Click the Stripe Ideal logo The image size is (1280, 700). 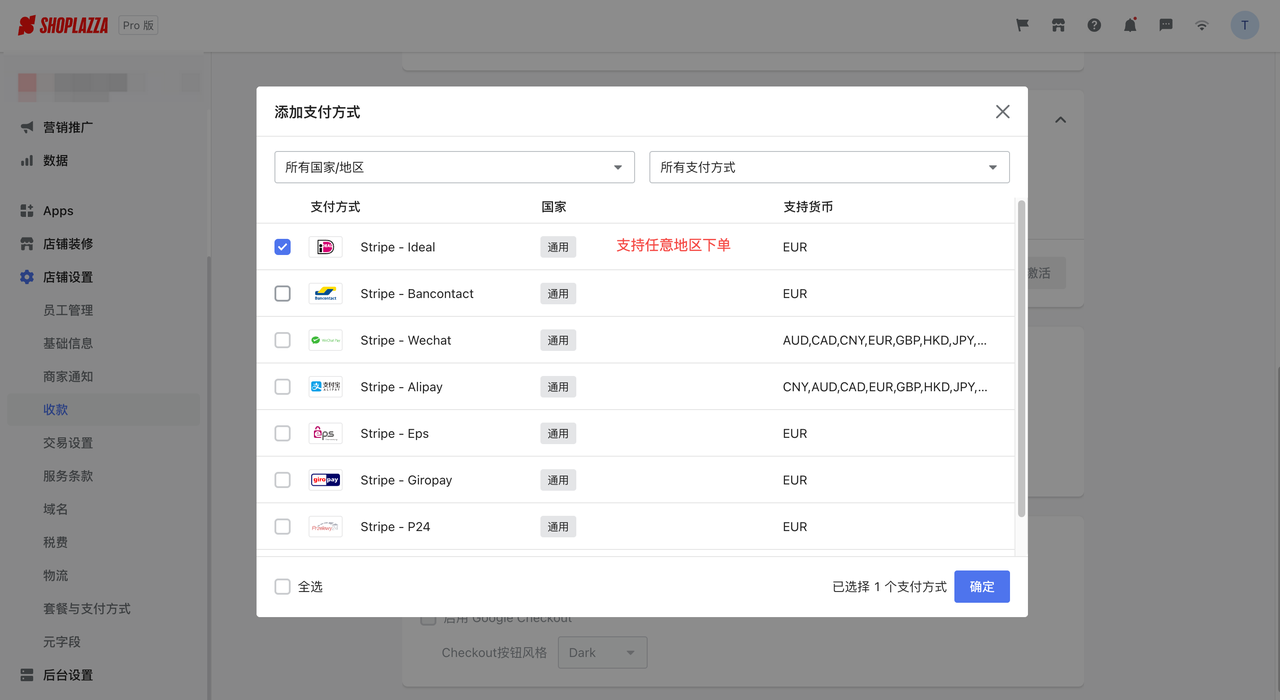[325, 247]
